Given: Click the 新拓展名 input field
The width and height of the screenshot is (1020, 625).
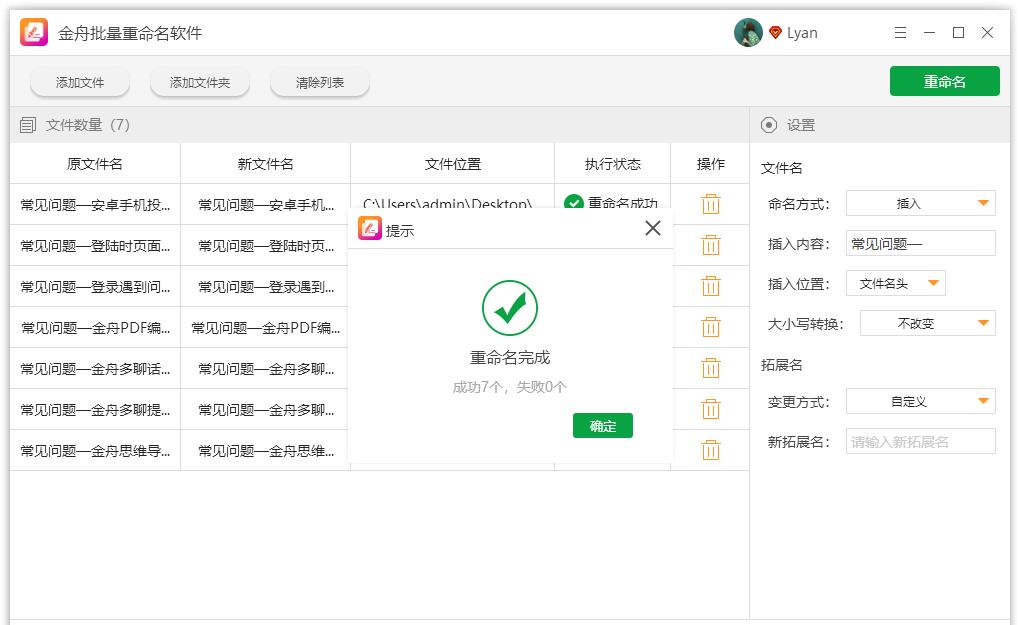Looking at the screenshot, I should (919, 440).
